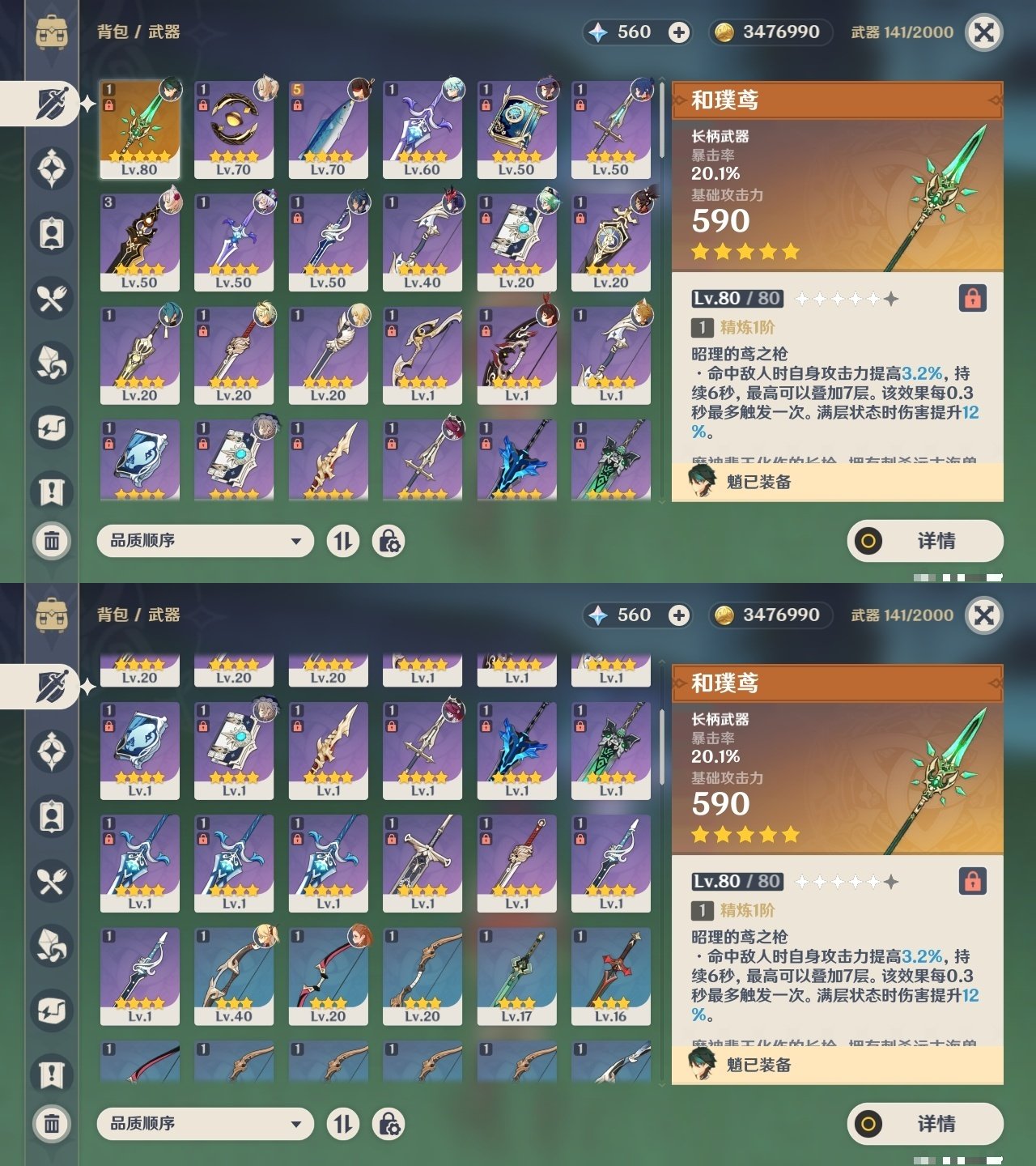Open Artifacts category in upper screenshot's sidebar
The height and width of the screenshot is (1166, 1036).
52,168
